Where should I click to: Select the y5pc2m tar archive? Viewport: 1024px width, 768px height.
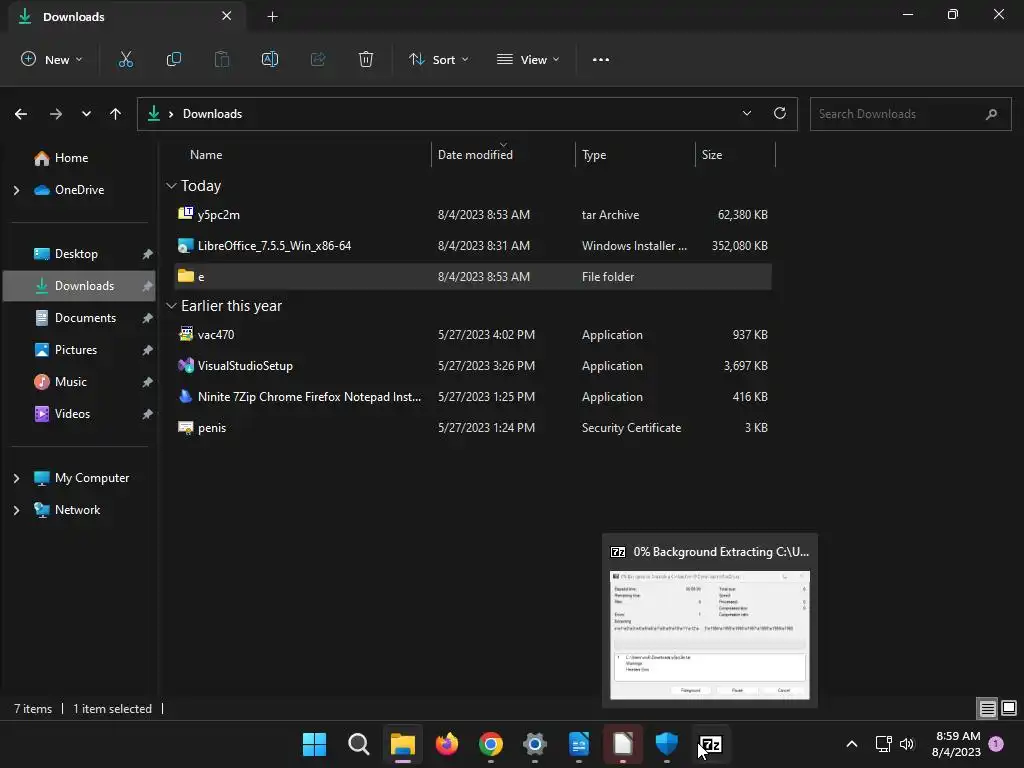[473, 215]
